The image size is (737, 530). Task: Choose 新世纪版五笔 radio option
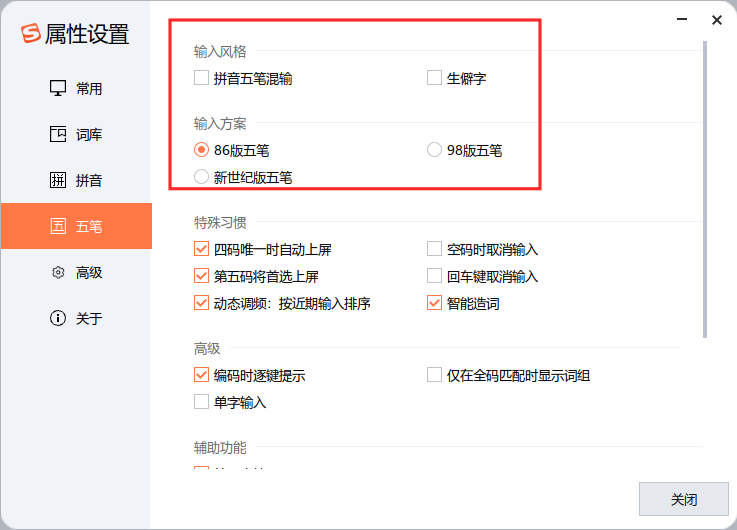[201, 177]
